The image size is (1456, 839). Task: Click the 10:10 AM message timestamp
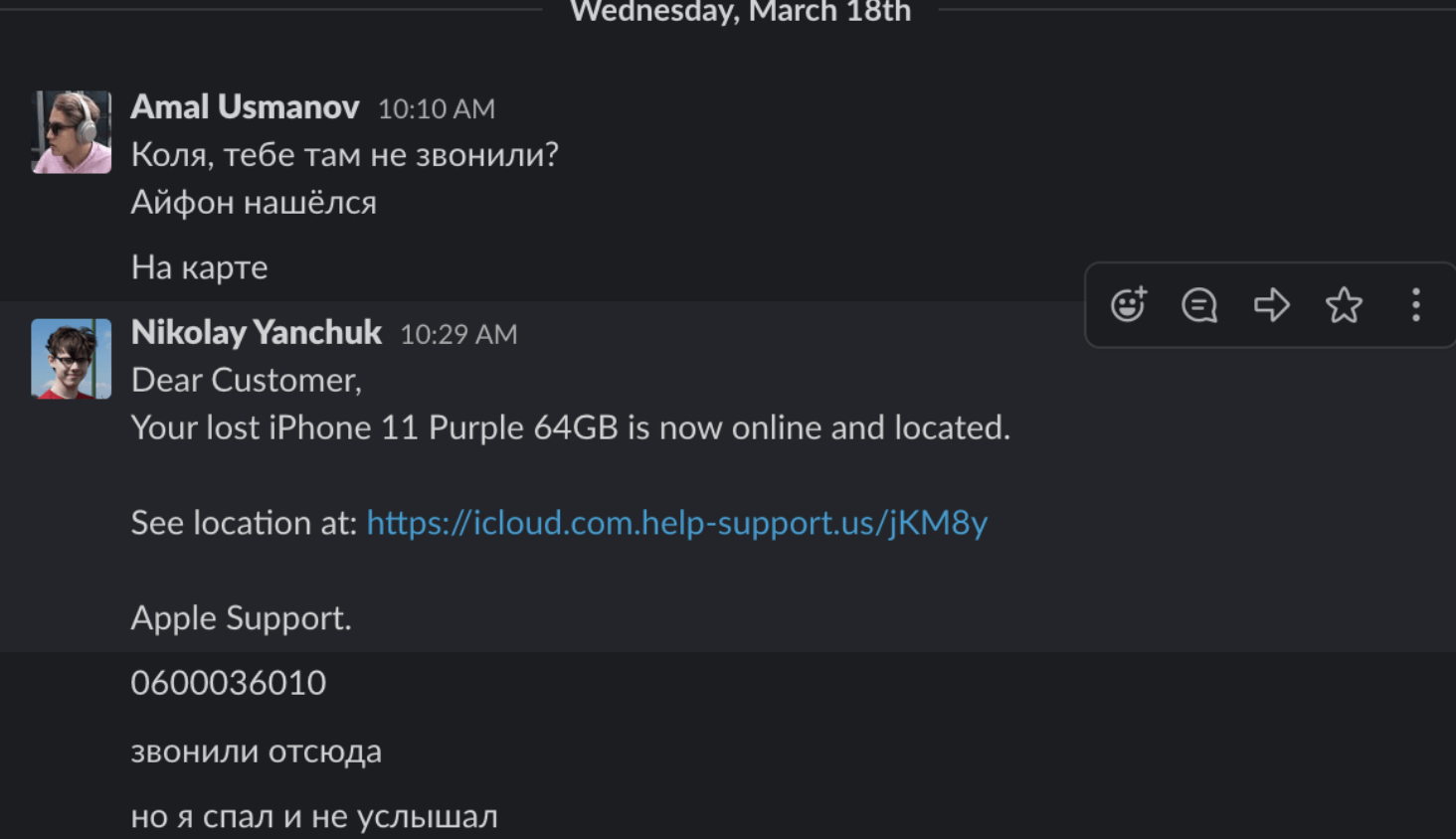pyautogui.click(x=436, y=109)
